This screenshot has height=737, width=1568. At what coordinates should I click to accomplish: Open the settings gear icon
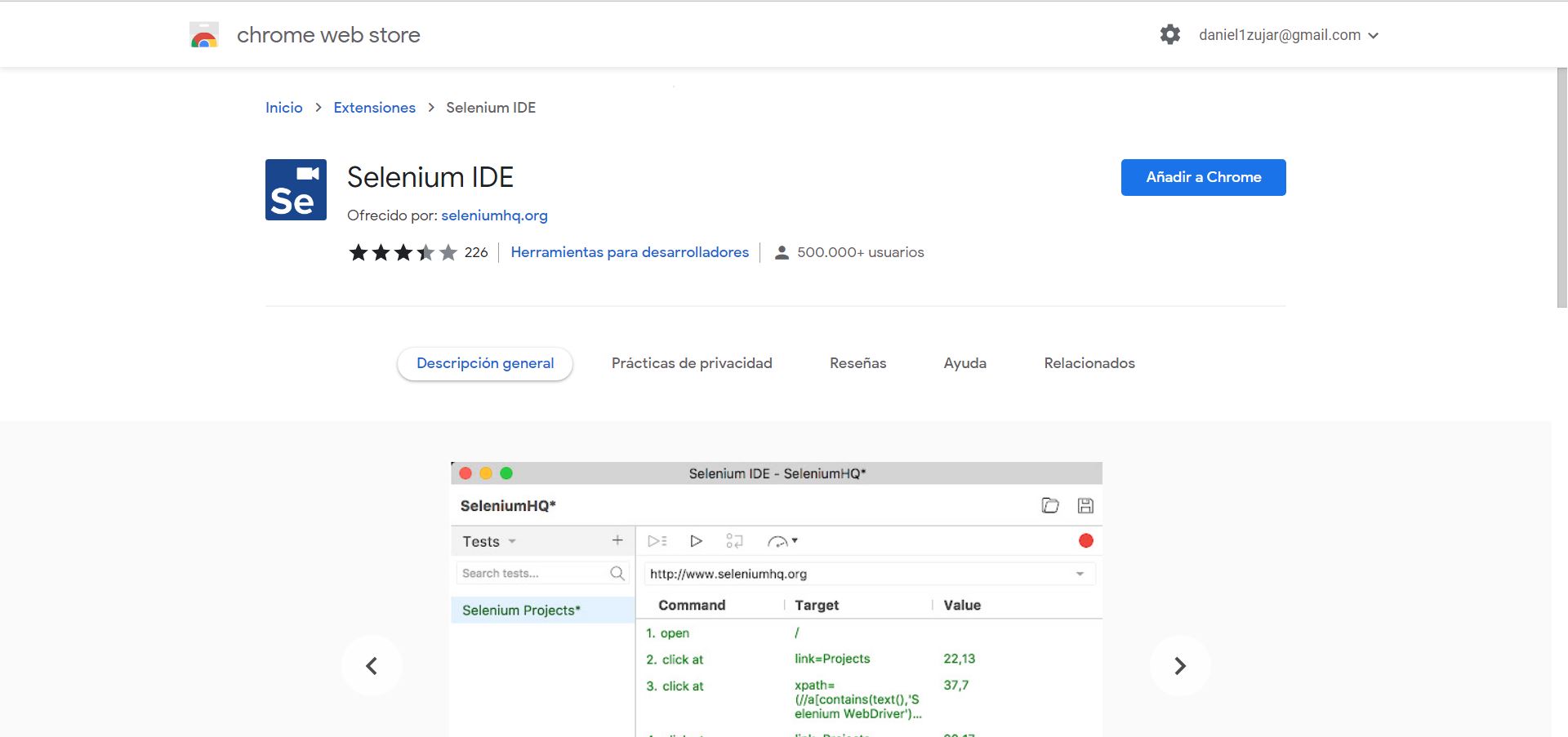point(1170,34)
